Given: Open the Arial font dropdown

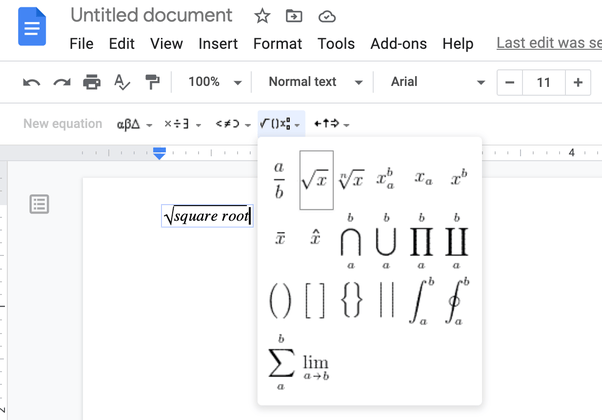Looking at the screenshot, I should point(438,82).
